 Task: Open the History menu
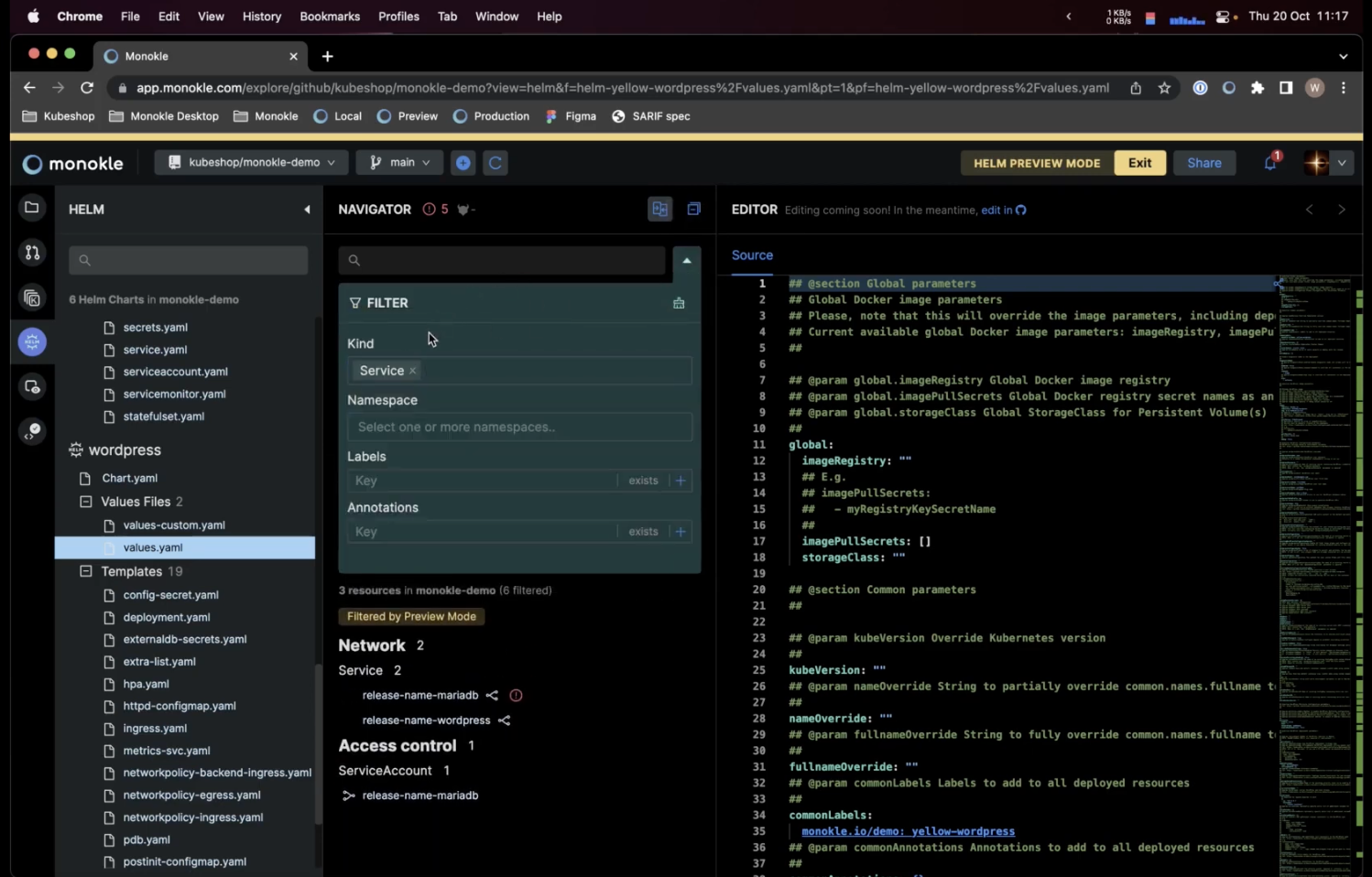(x=262, y=16)
